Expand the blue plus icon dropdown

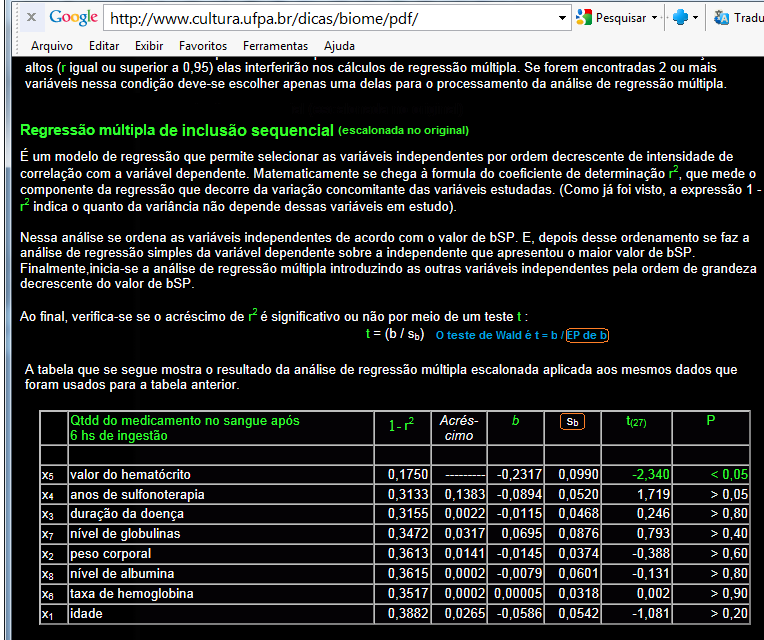[695, 18]
